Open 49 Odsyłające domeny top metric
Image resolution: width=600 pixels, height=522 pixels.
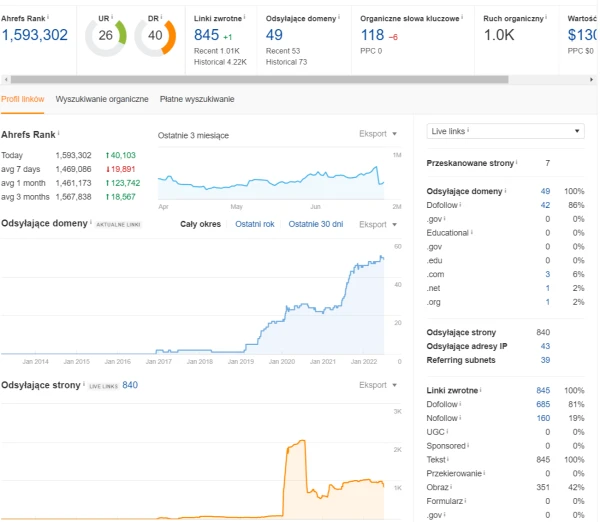click(x=274, y=35)
